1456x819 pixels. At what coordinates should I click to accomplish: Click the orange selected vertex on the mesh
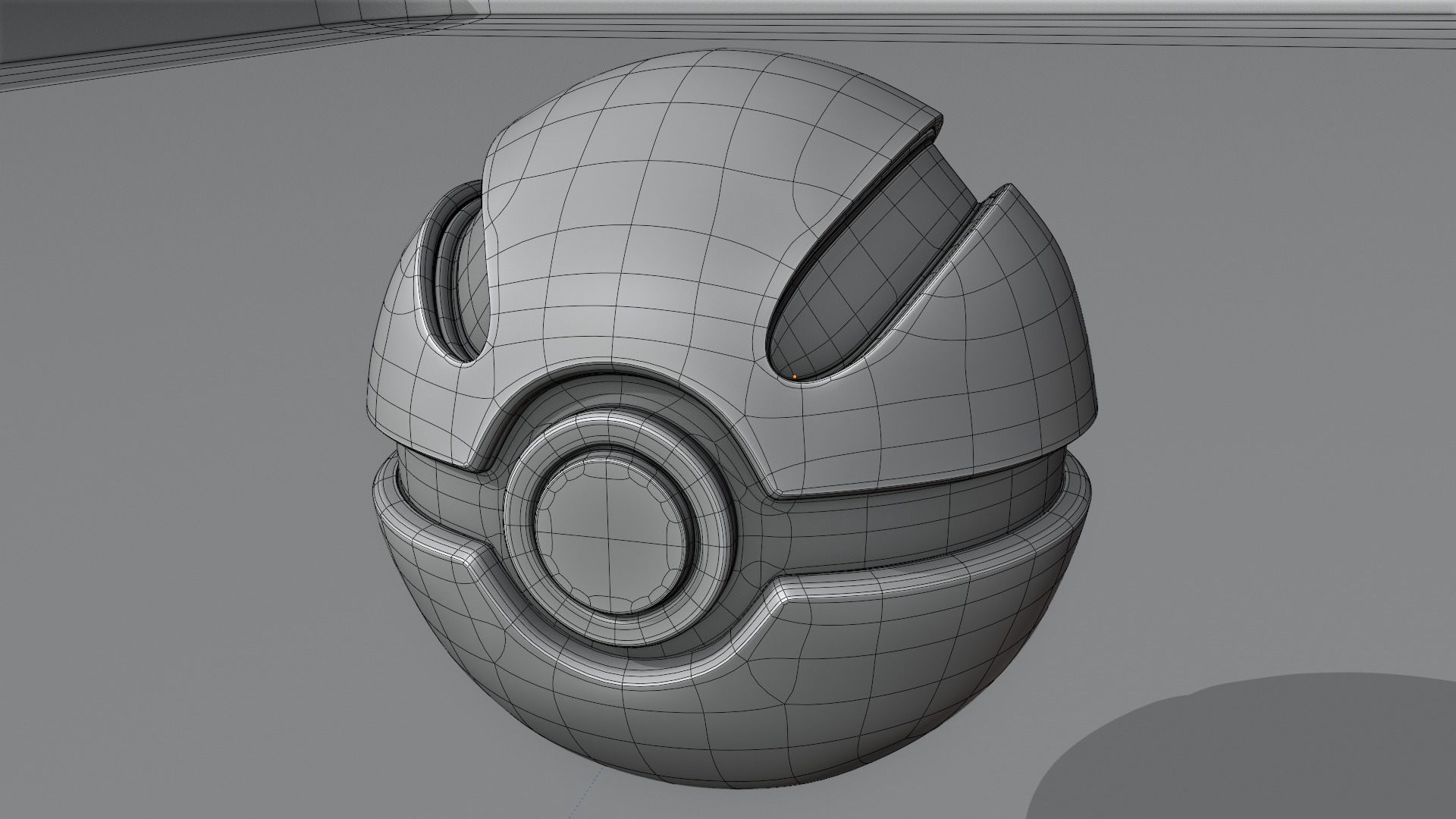tap(794, 376)
